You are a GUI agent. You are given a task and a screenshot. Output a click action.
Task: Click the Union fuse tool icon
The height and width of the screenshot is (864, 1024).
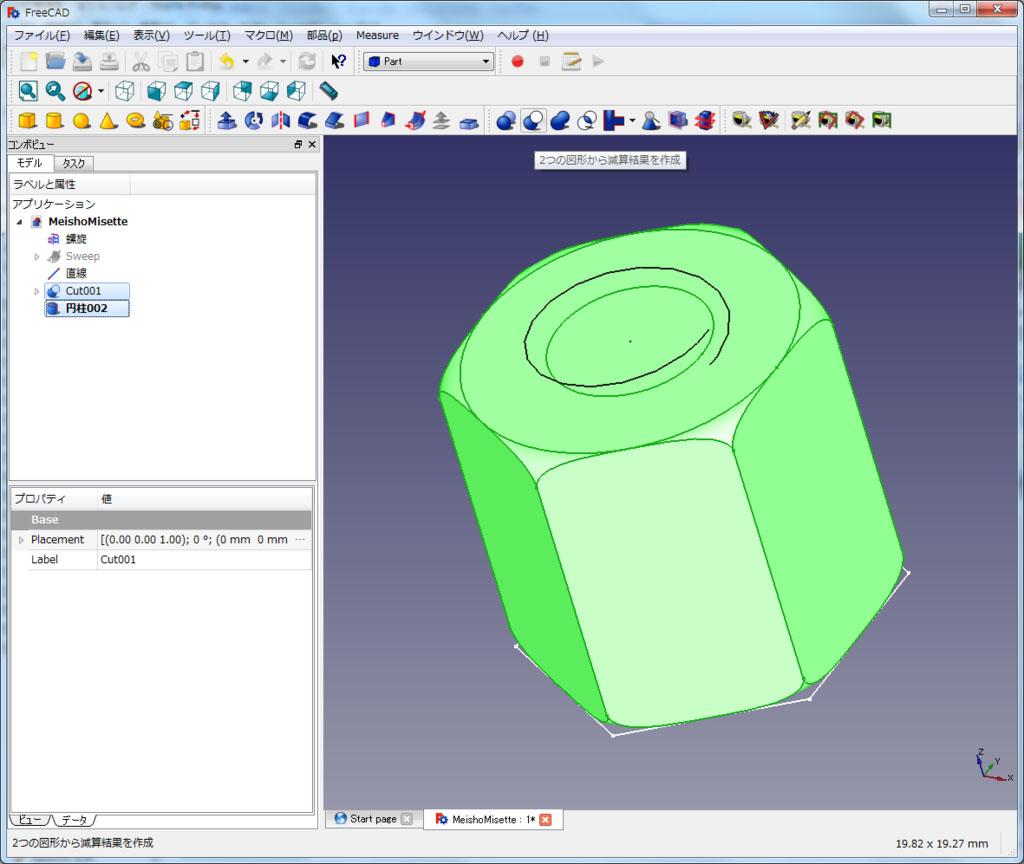point(560,120)
